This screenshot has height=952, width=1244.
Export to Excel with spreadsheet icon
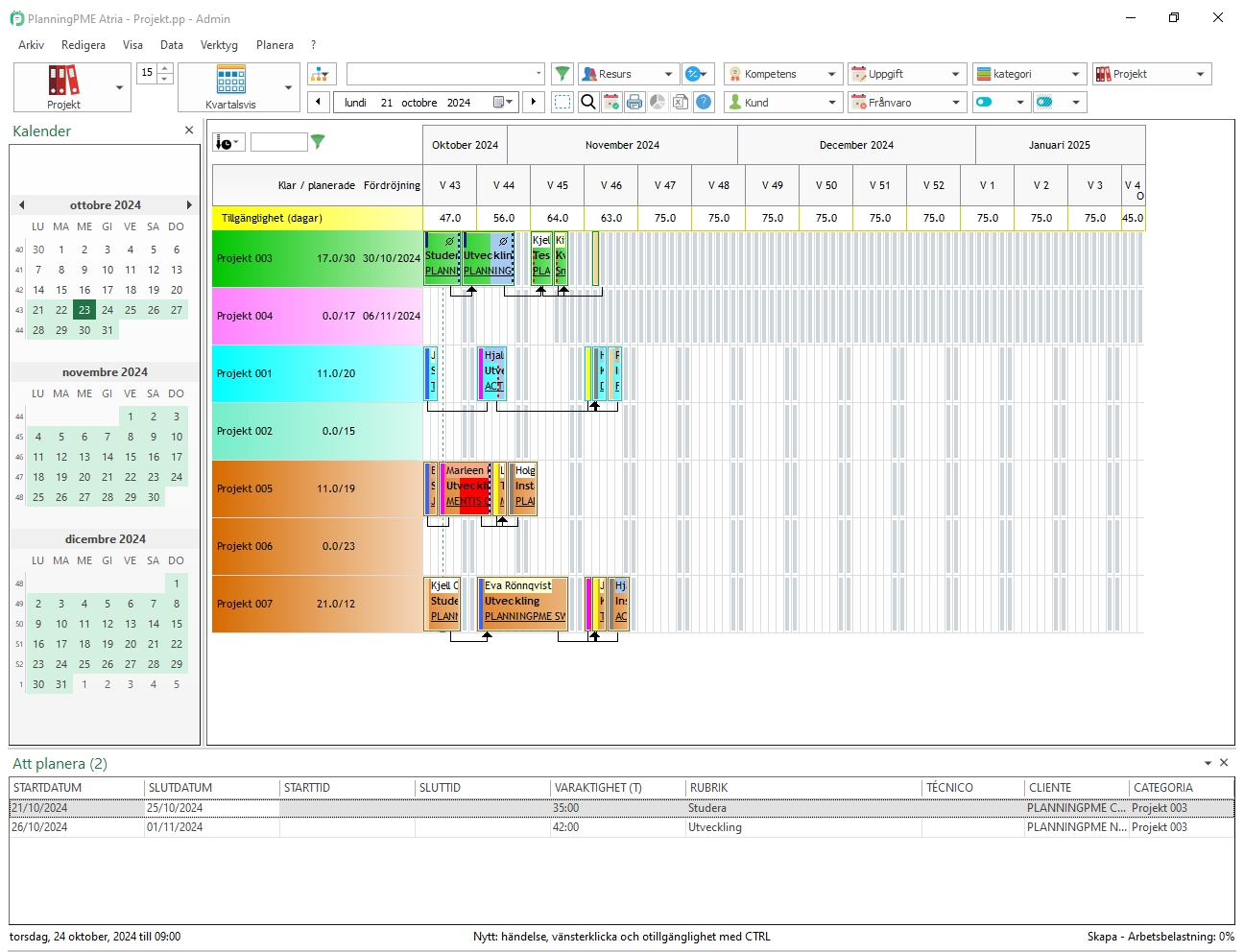[x=681, y=102]
